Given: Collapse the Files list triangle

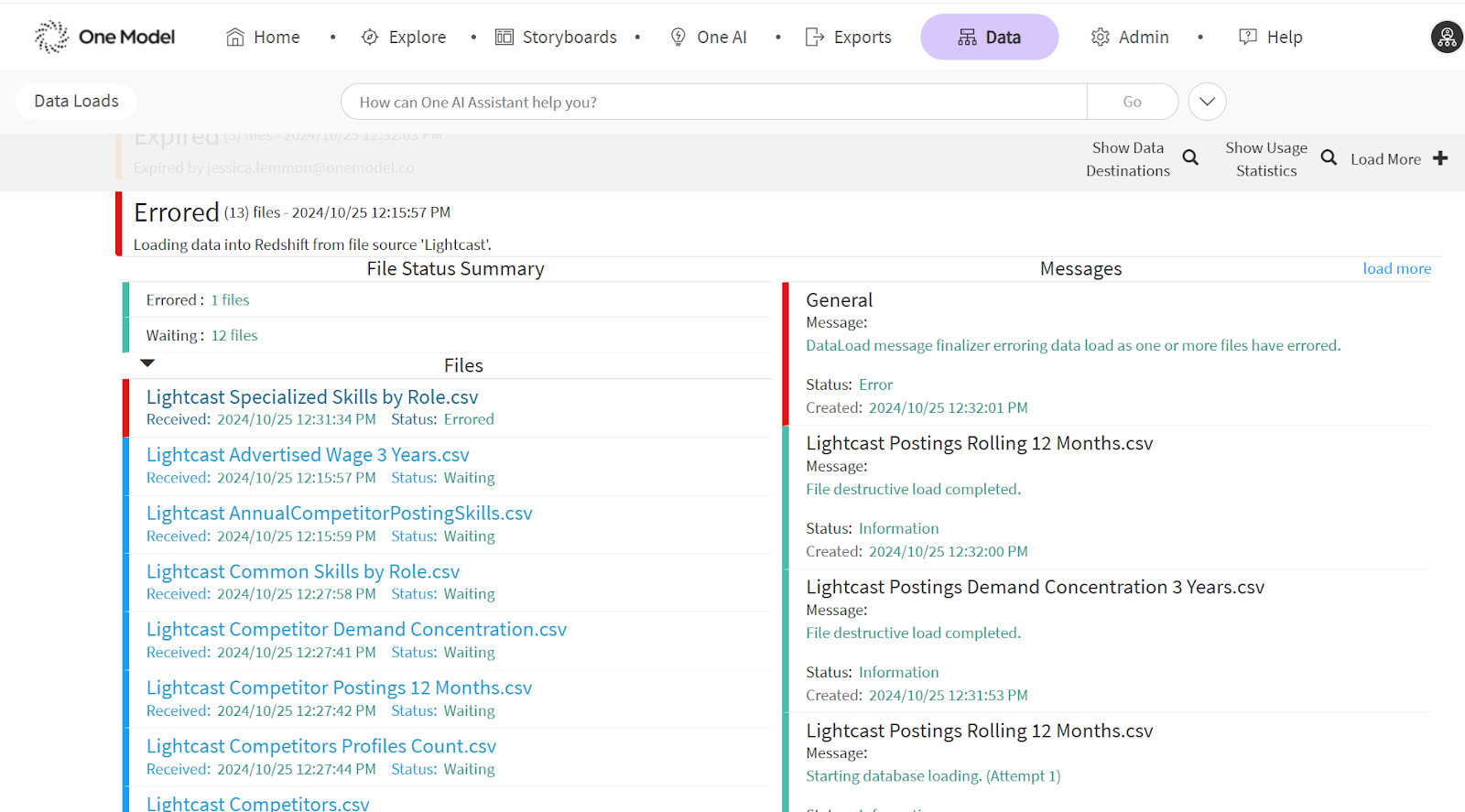Looking at the screenshot, I should [147, 363].
